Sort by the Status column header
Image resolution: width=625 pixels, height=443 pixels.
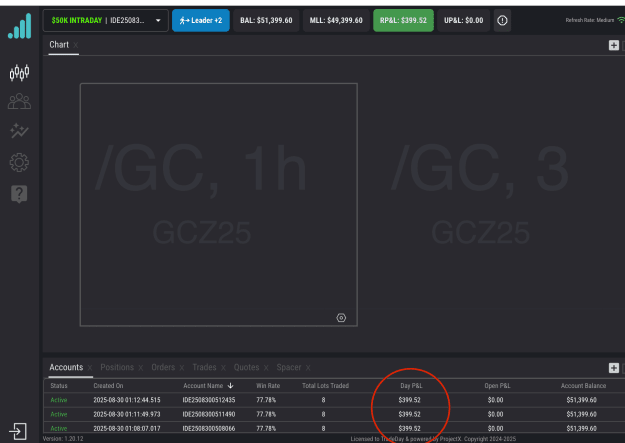point(59,386)
